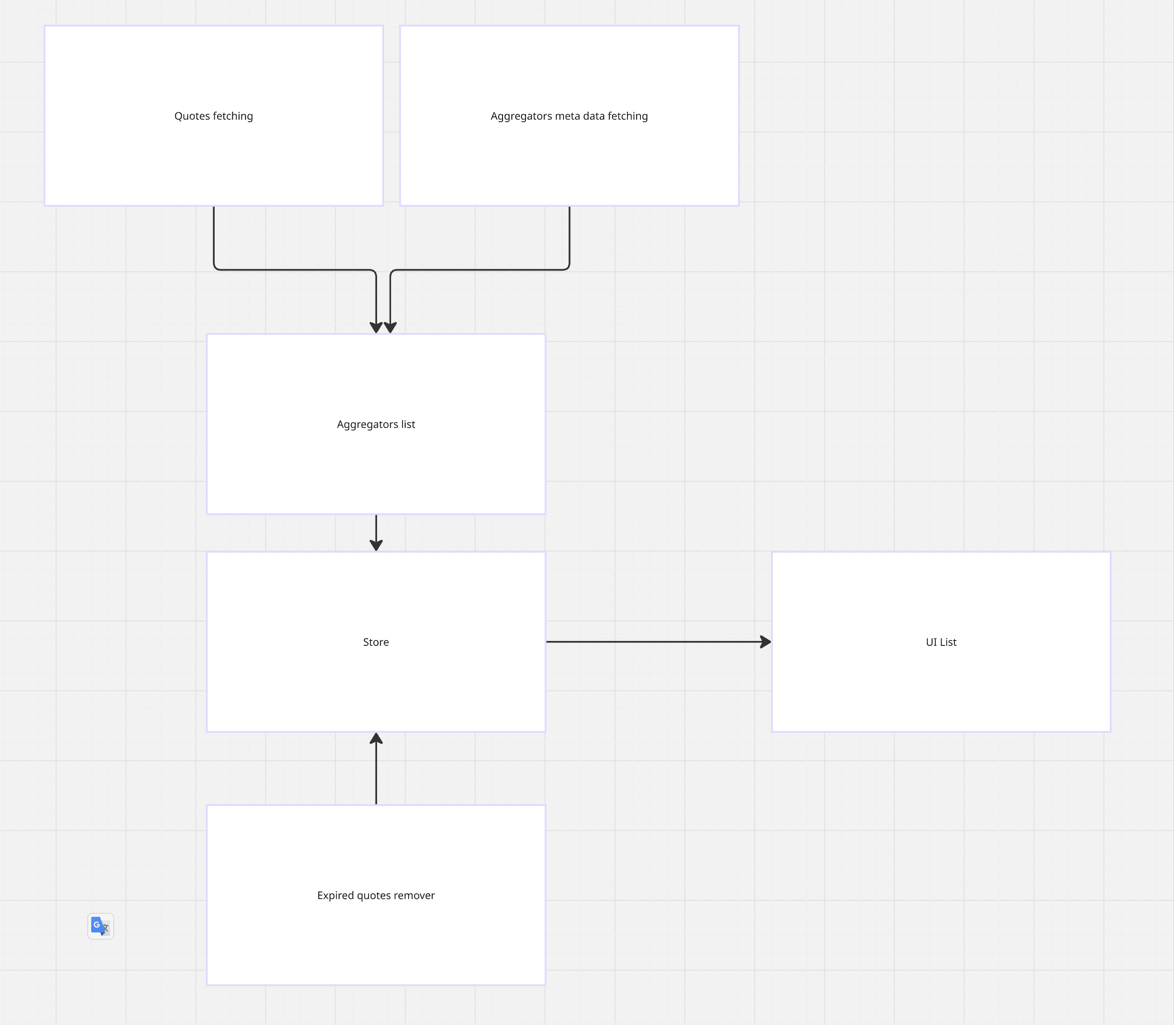1174x1025 pixels.
Task: Click the arrowhead entering Store from below
Action: (x=376, y=740)
